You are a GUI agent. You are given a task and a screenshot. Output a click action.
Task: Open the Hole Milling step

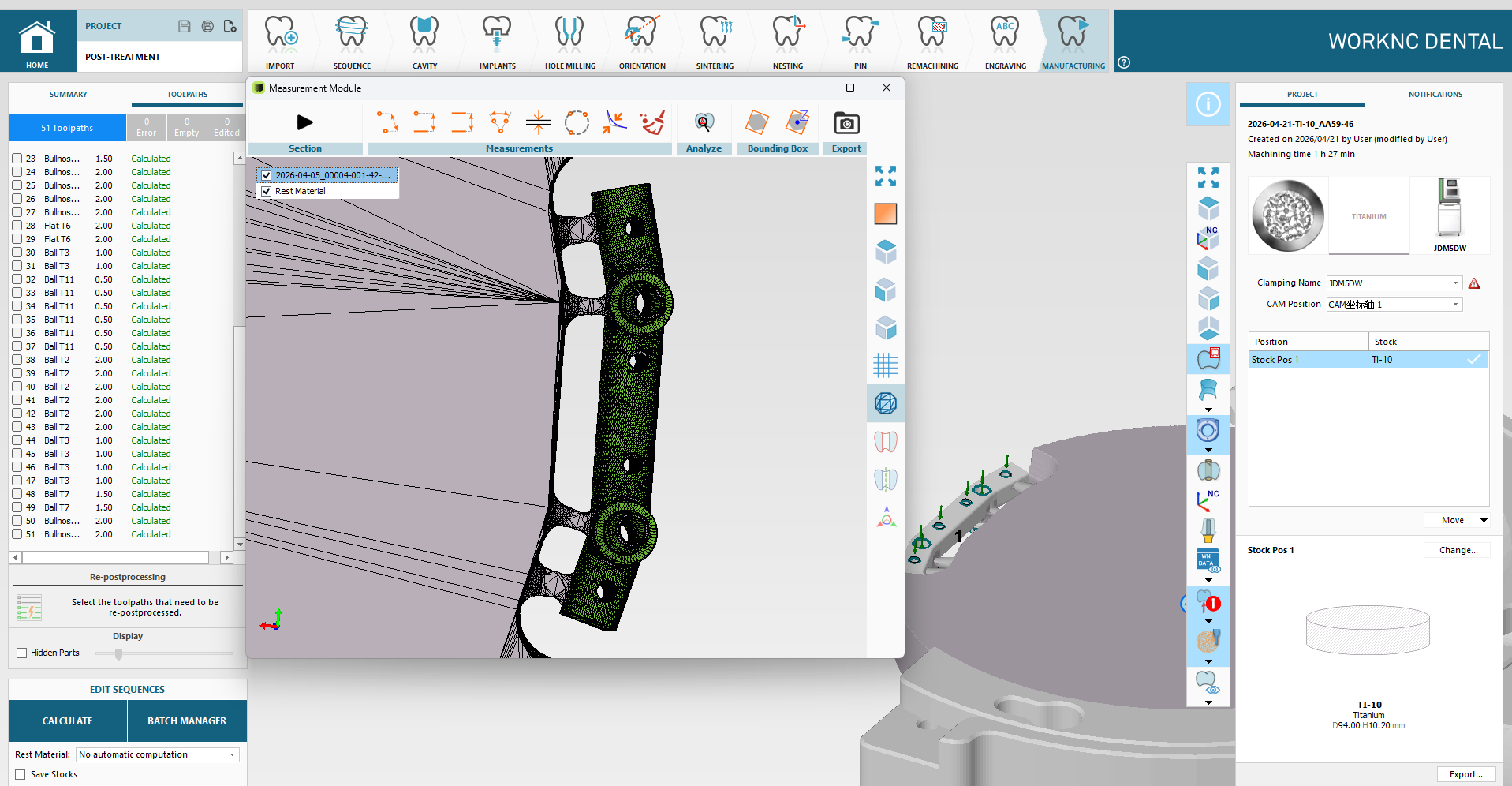(569, 41)
